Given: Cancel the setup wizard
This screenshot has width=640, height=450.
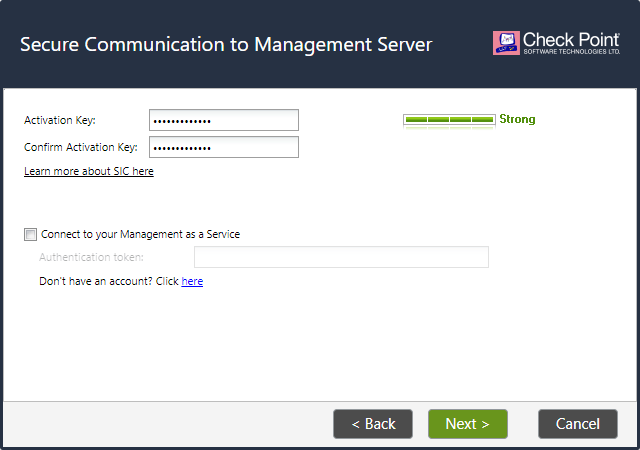Looking at the screenshot, I should [x=578, y=424].
